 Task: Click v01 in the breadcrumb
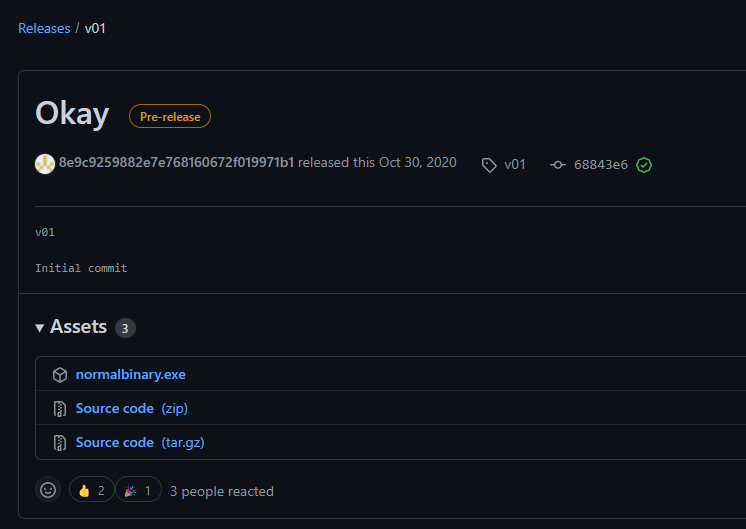tap(95, 28)
